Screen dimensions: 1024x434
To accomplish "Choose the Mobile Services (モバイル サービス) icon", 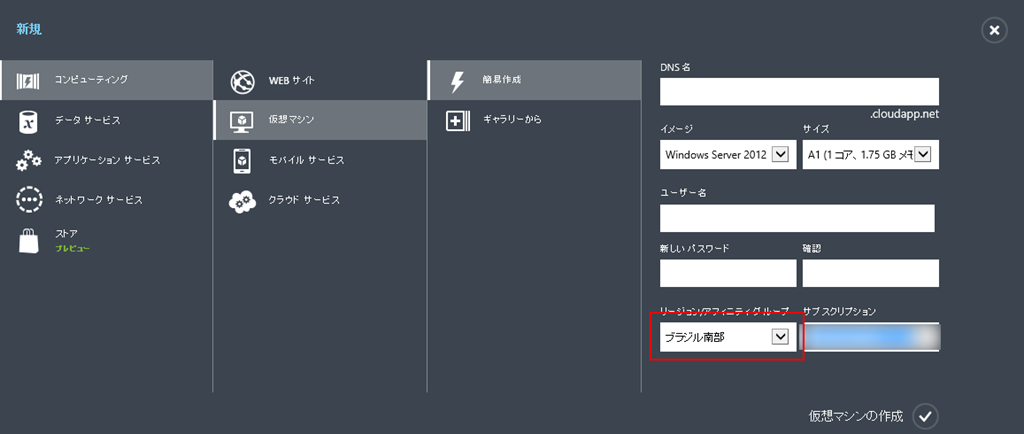I will pyautogui.click(x=243, y=160).
